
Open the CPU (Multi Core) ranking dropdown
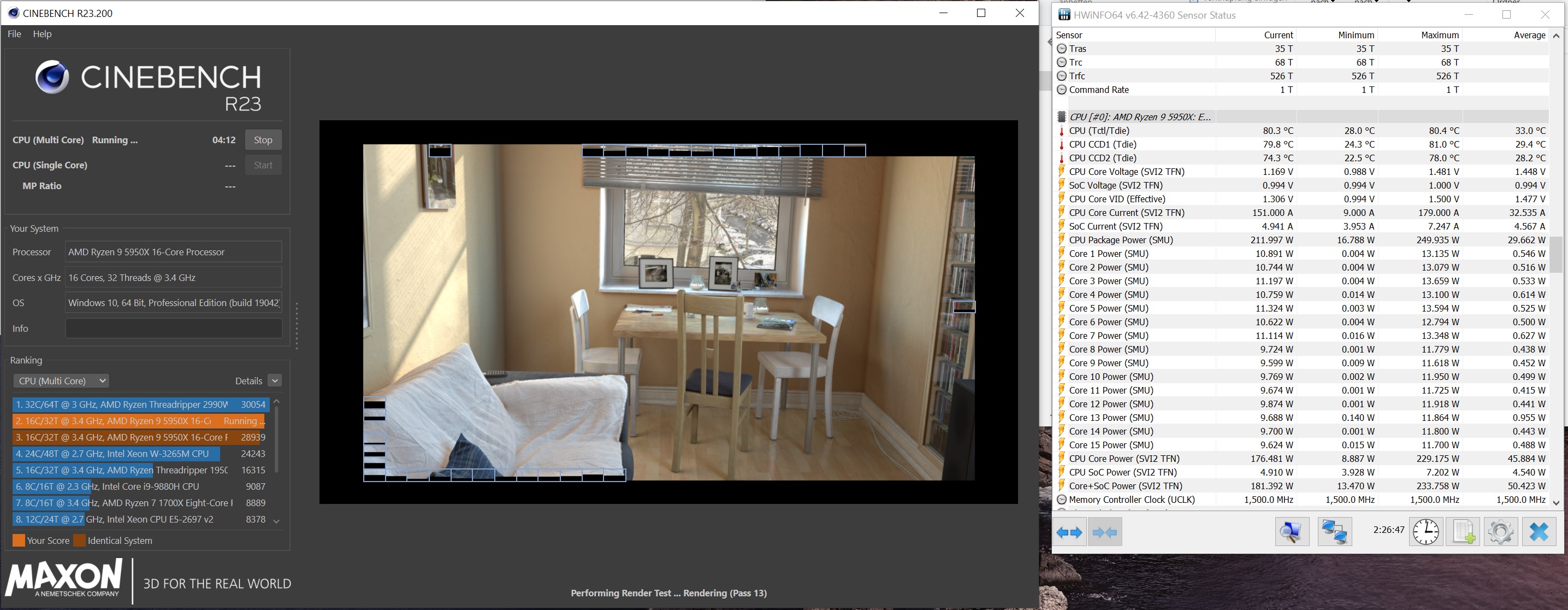61,381
